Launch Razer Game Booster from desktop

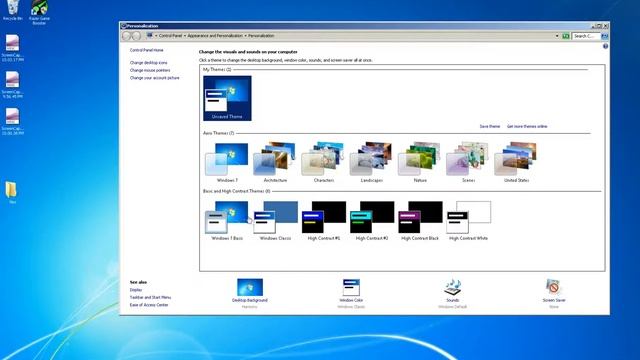click(x=39, y=12)
